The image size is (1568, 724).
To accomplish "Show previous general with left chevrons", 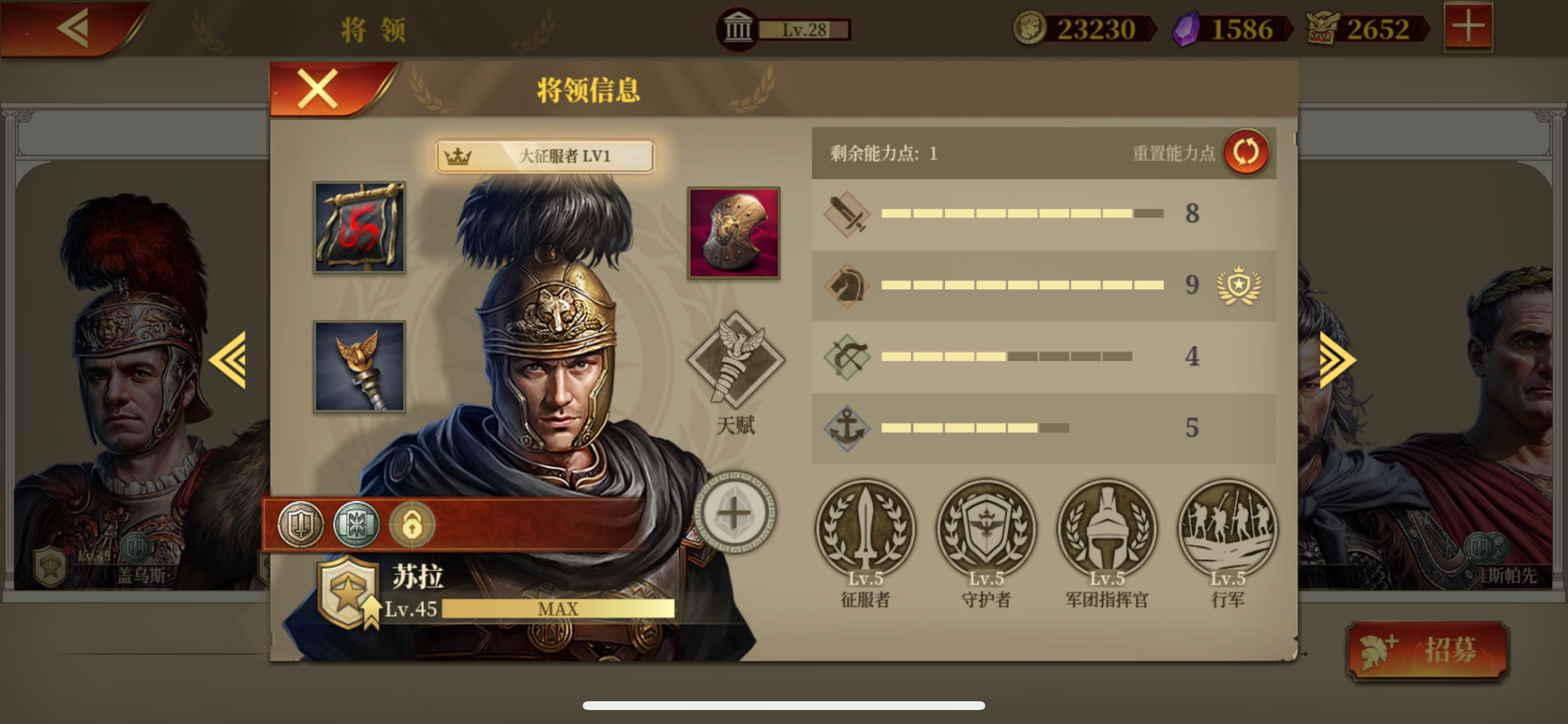I will coord(228,360).
